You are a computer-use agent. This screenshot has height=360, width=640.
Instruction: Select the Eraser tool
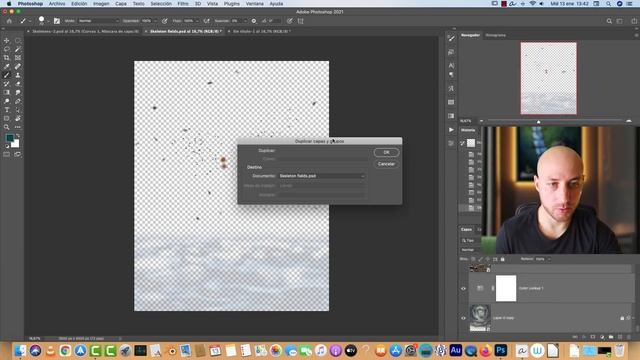[18, 84]
